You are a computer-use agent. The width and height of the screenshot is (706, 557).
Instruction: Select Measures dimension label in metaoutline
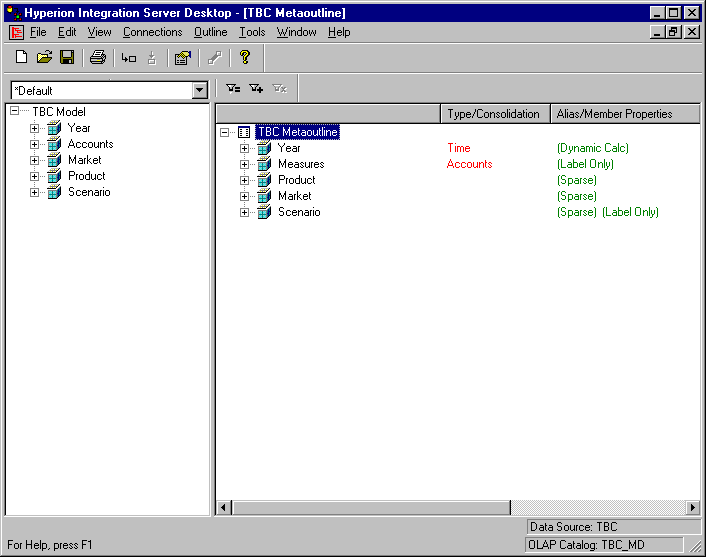point(301,164)
